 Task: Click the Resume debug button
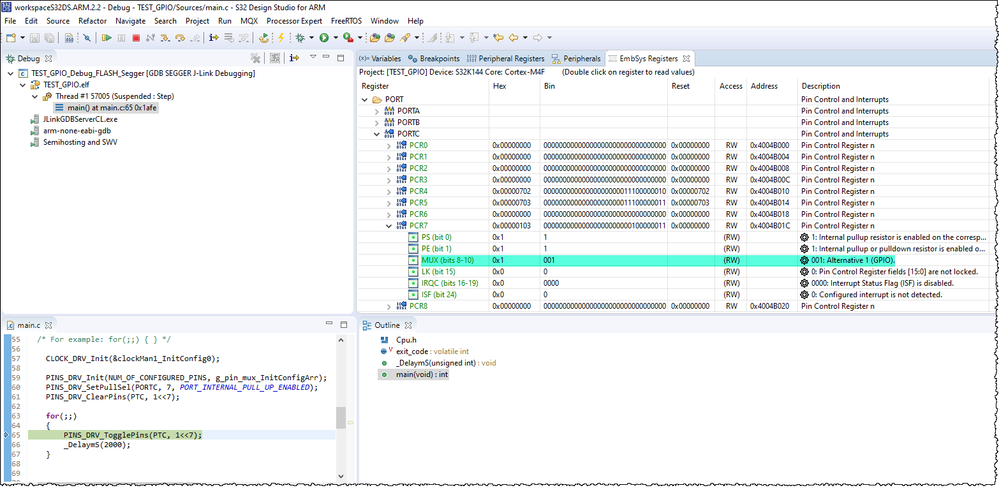point(106,38)
